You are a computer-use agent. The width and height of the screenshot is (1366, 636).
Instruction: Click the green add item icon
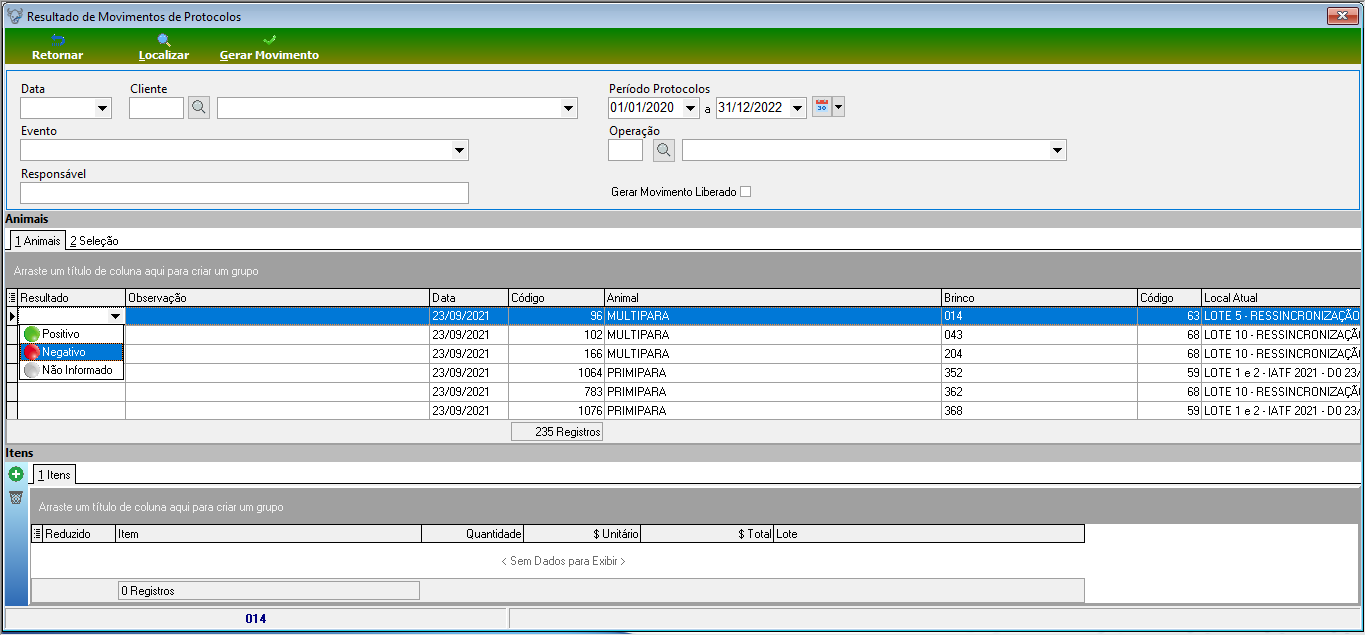click(x=16, y=475)
